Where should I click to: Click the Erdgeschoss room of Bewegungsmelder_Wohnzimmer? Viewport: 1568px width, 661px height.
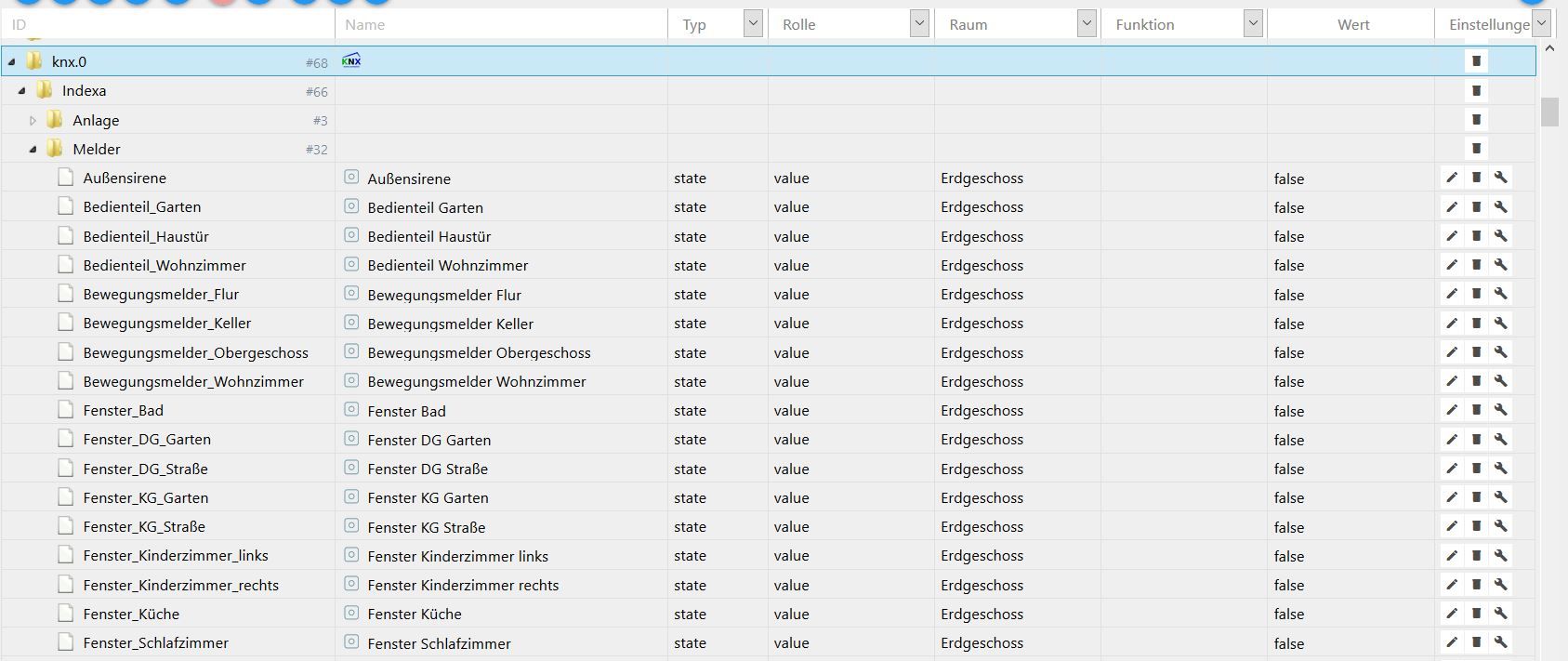coord(982,381)
